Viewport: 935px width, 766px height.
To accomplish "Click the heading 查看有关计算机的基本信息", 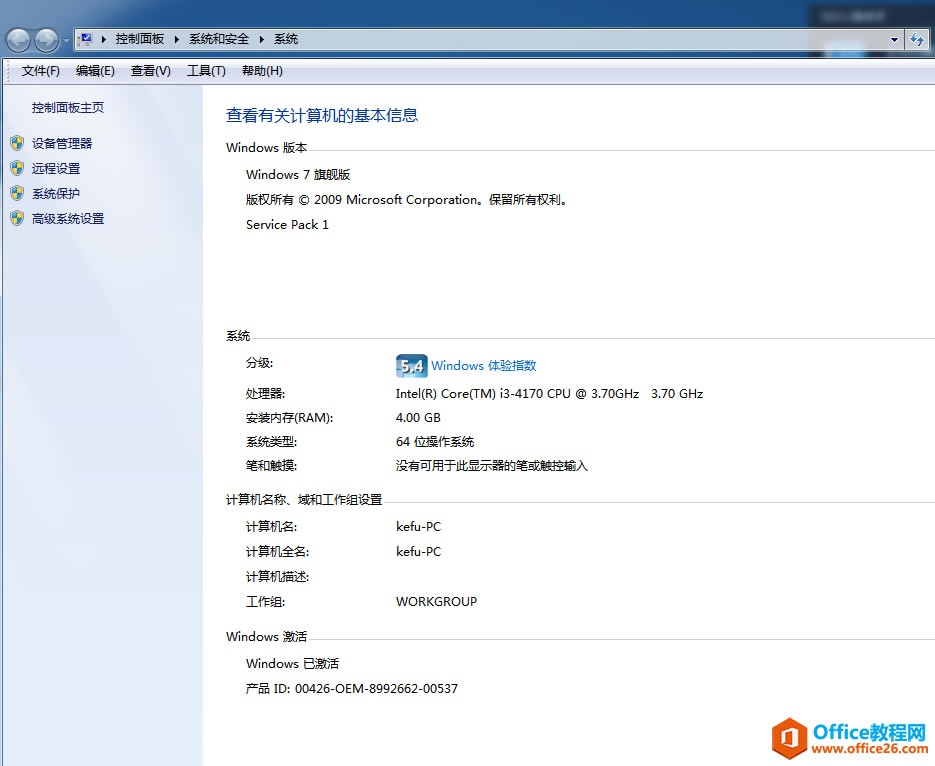I will (322, 115).
